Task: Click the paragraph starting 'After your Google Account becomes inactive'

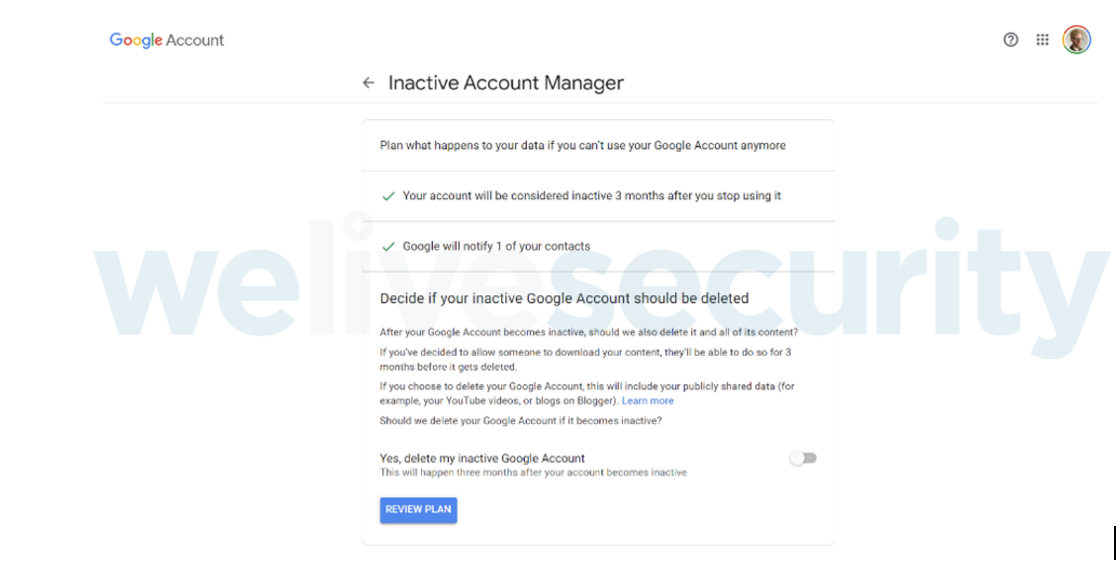Action: pos(589,332)
